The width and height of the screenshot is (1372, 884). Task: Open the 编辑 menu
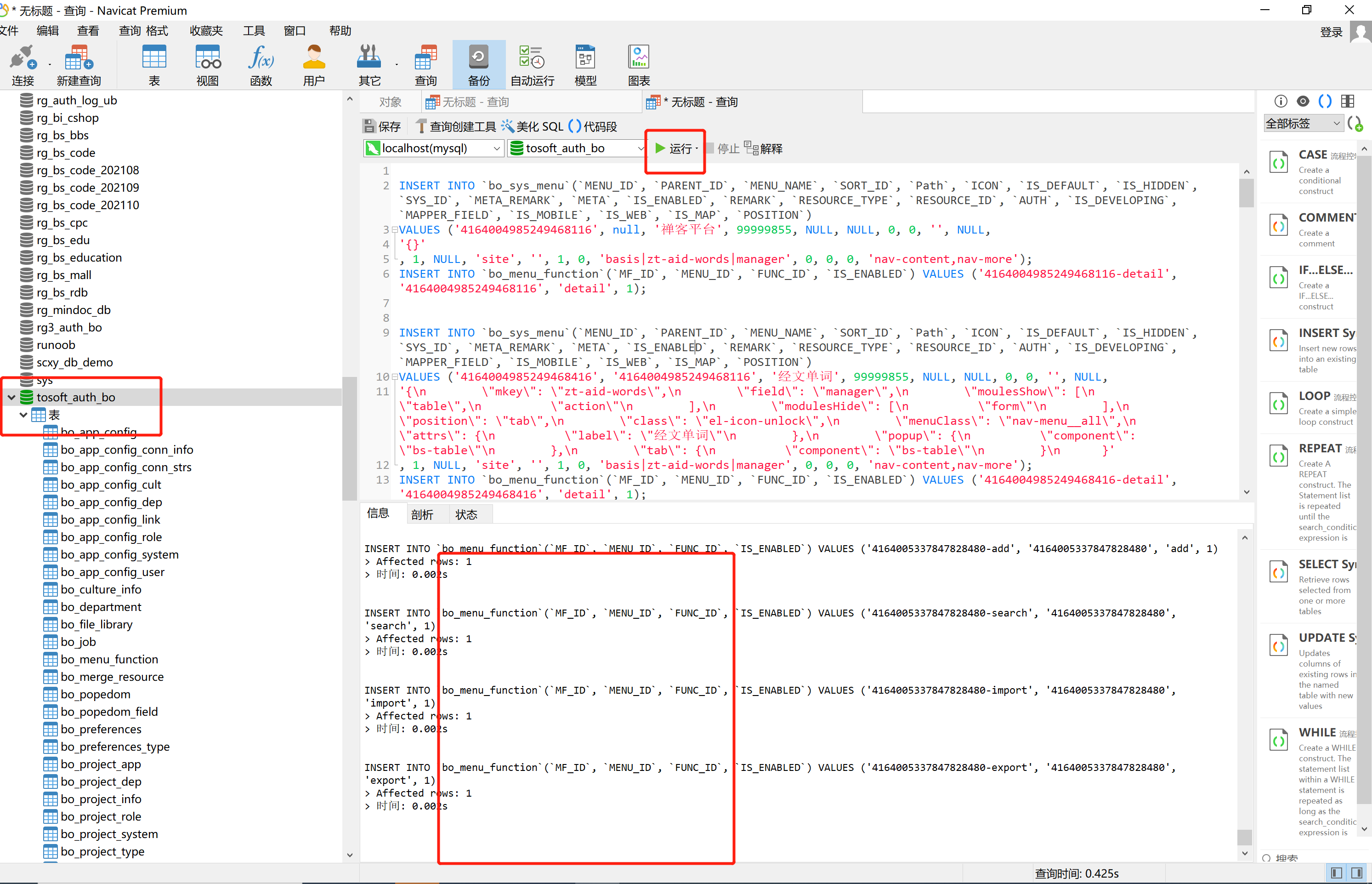pos(47,30)
